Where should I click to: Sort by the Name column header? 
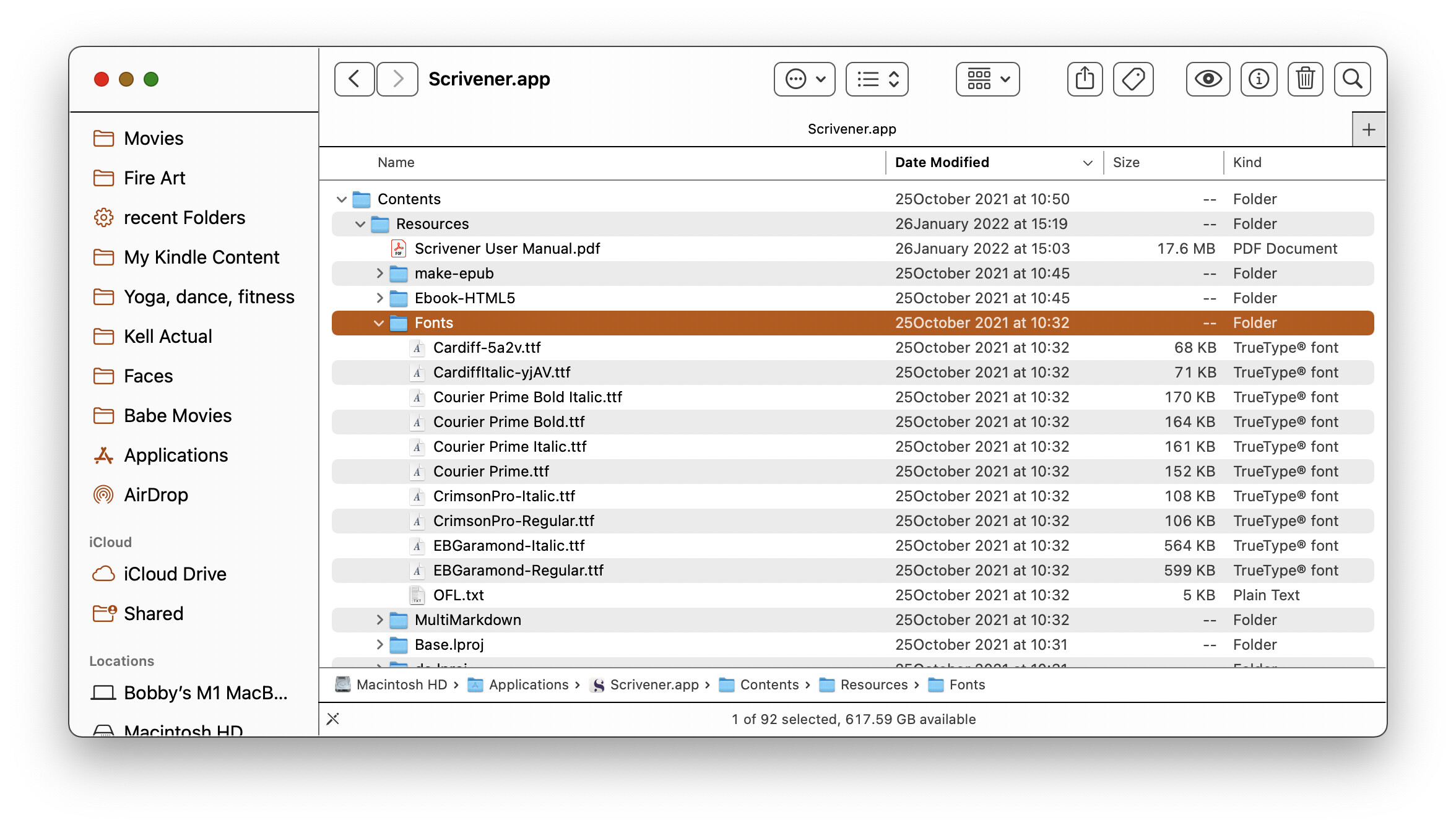click(x=396, y=162)
